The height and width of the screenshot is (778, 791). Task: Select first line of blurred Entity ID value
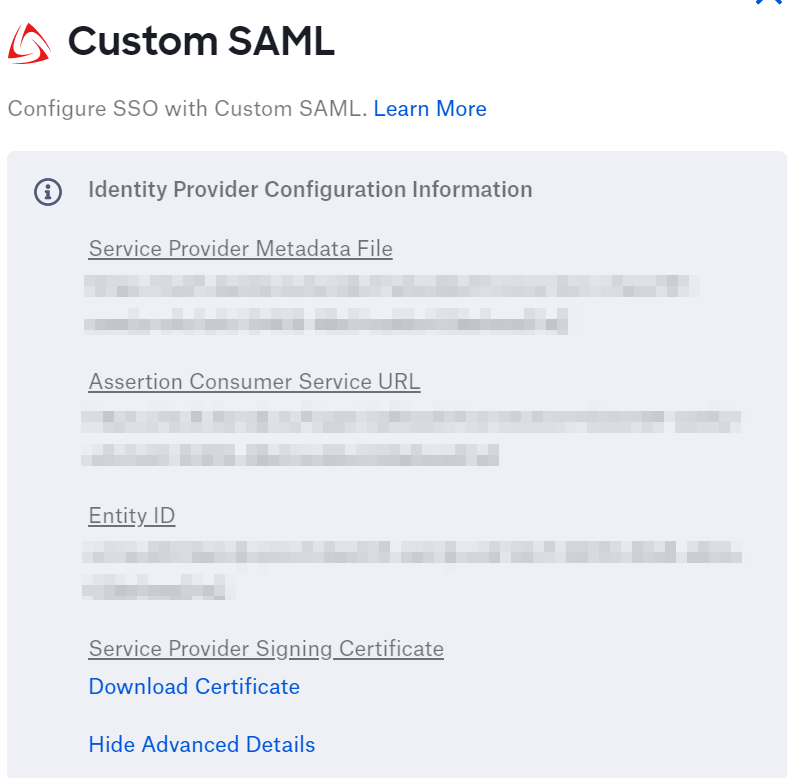(412, 552)
